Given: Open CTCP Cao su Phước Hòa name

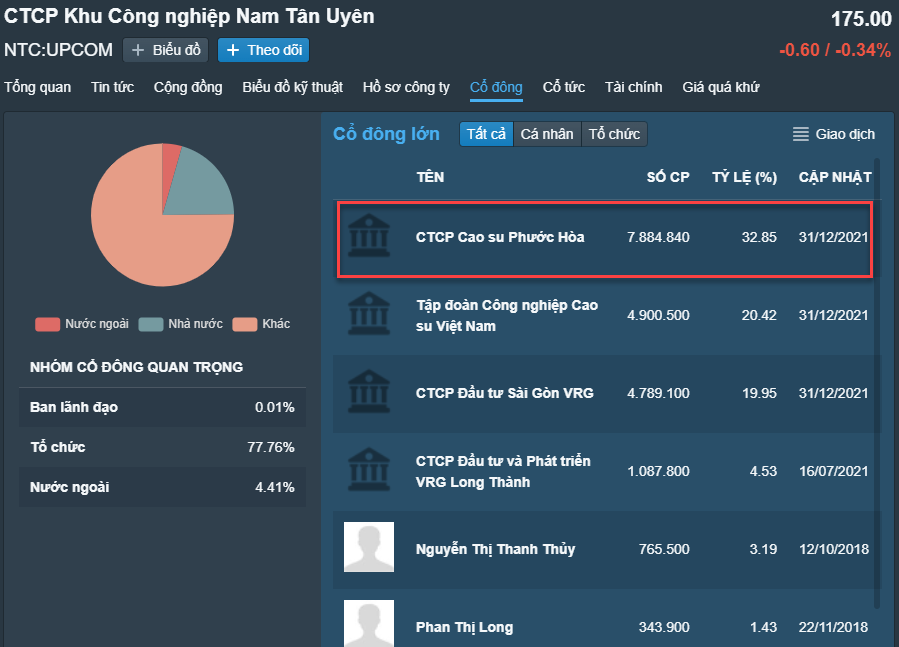Looking at the screenshot, I should pos(500,237).
